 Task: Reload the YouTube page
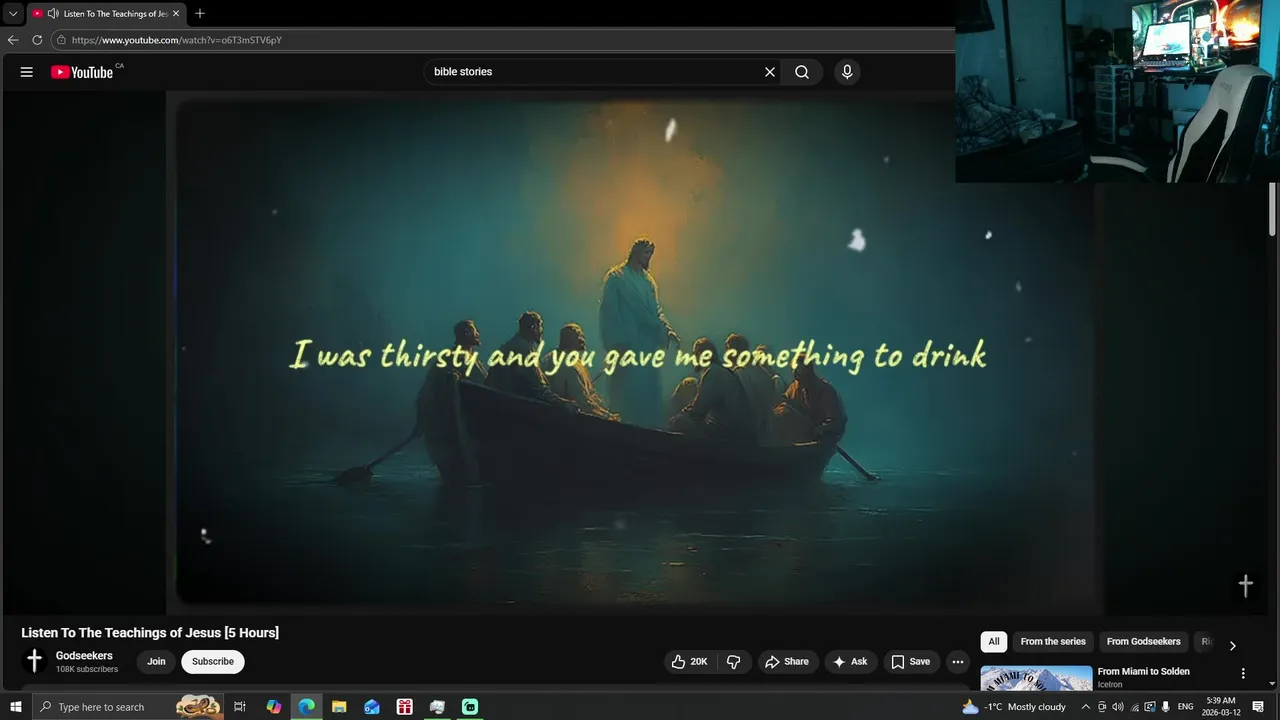point(37,40)
